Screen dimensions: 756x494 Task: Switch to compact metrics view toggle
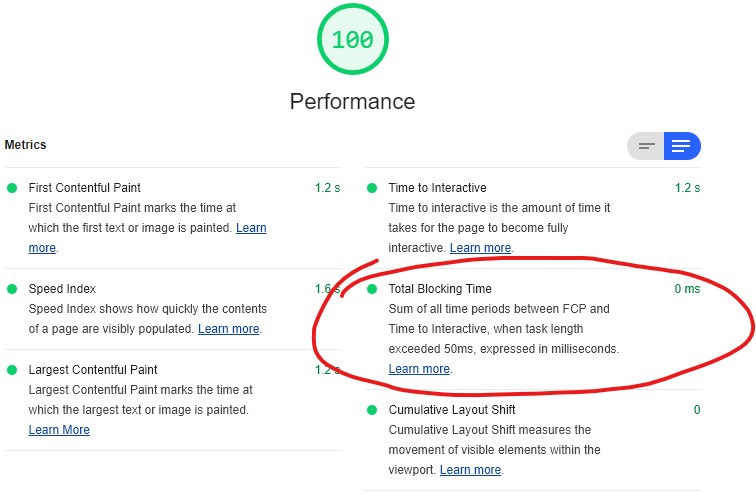[647, 147]
